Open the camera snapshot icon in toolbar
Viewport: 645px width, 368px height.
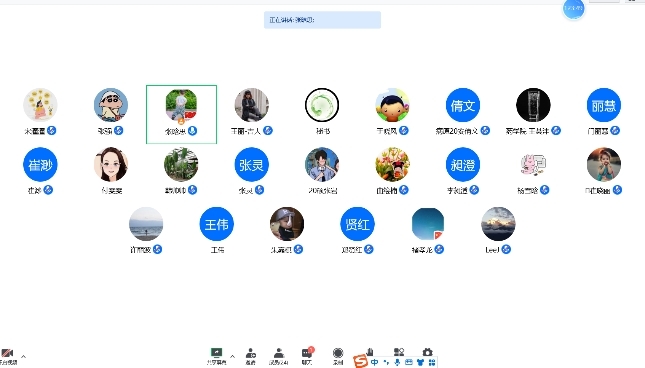[x=427, y=352]
